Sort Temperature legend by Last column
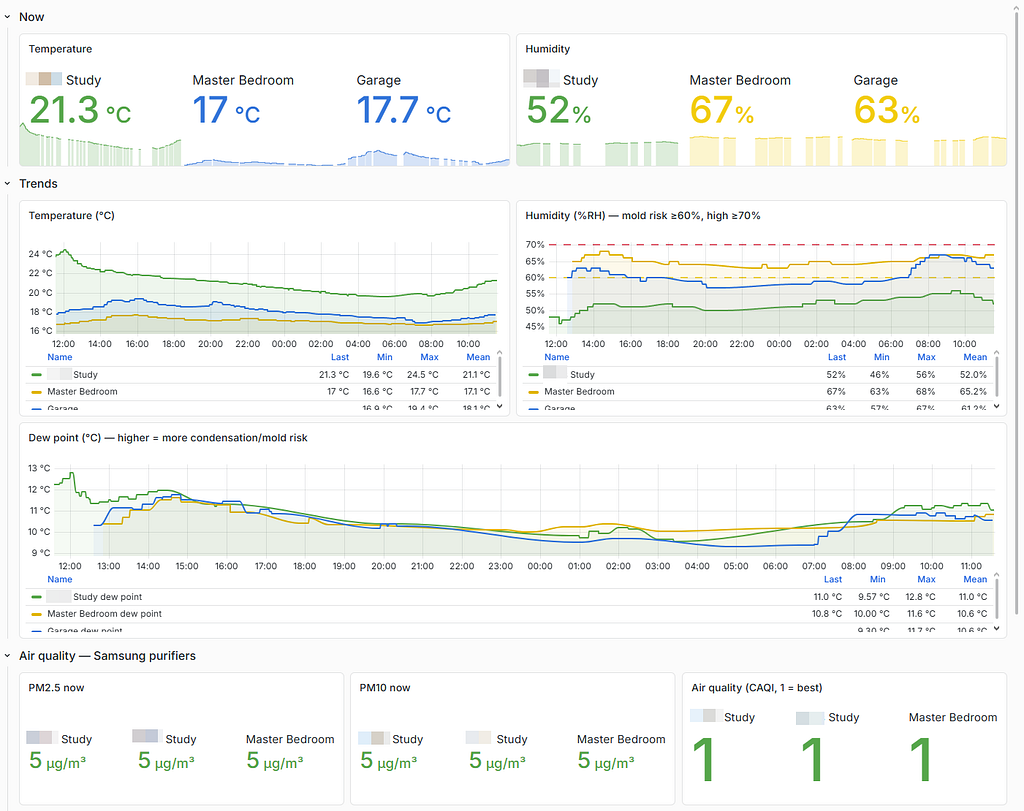Viewport: 1024px width, 811px height. click(340, 357)
